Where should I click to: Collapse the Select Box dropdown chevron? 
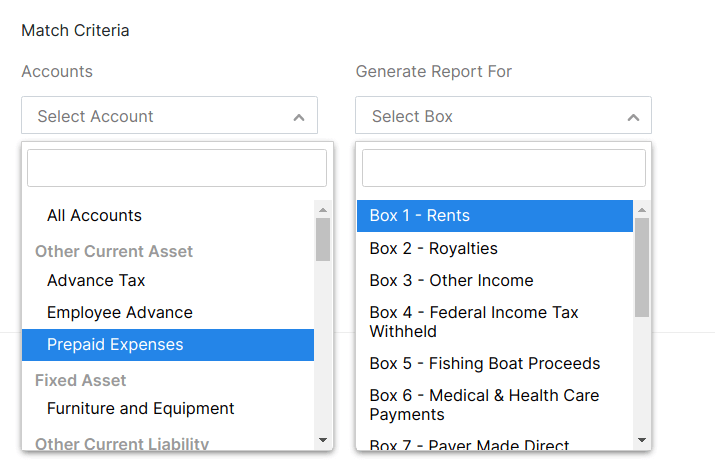pos(632,117)
